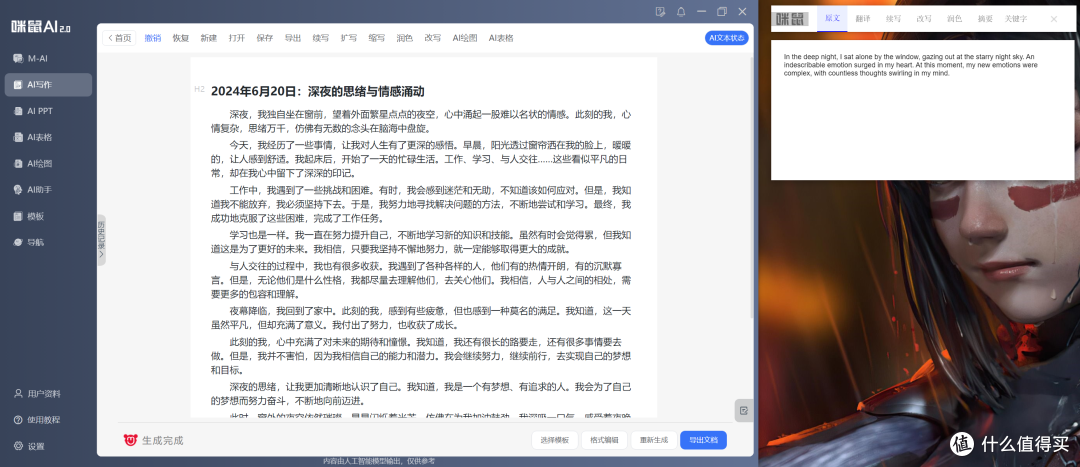Click the 咪鼠 logo in the floating panel
The height and width of the screenshot is (467, 1080).
[789, 19]
